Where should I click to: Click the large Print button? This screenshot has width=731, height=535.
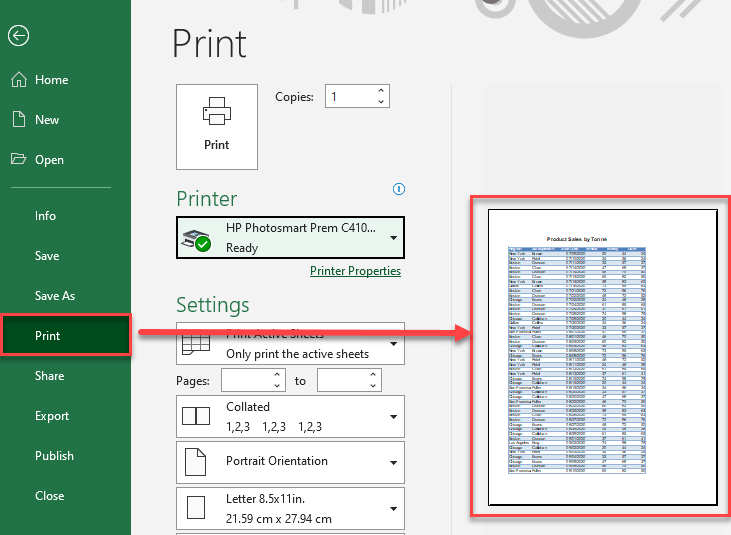(x=217, y=126)
